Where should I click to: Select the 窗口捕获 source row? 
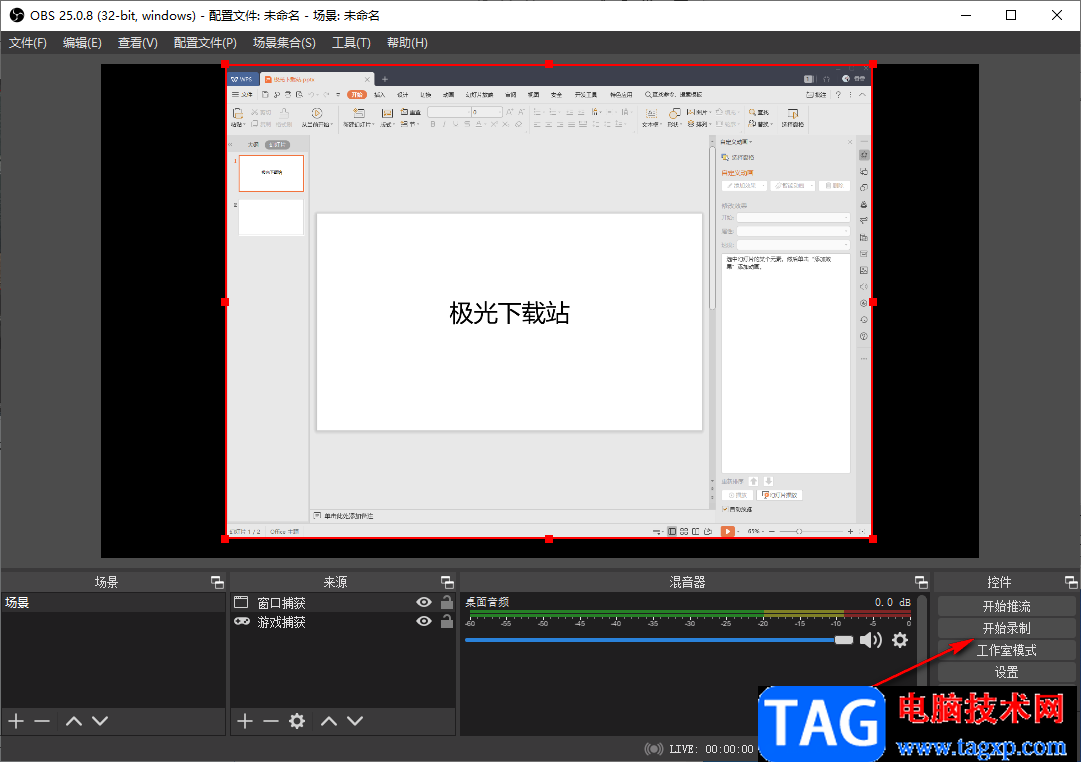[x=343, y=602]
